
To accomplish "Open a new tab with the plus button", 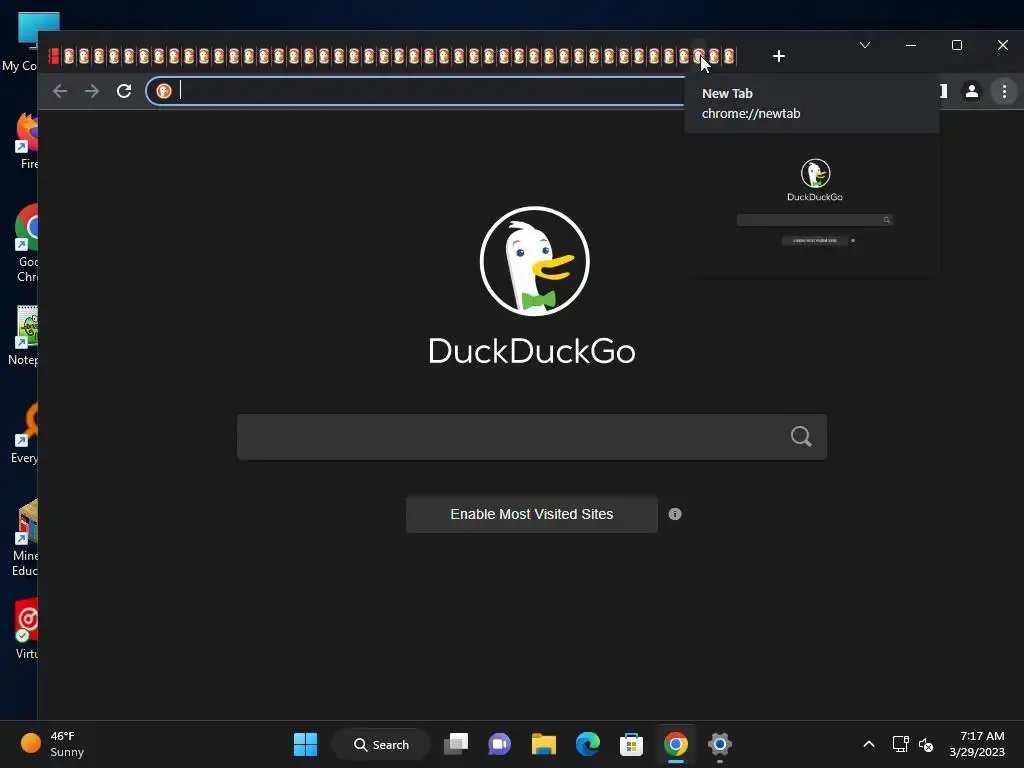I will pyautogui.click(x=778, y=56).
